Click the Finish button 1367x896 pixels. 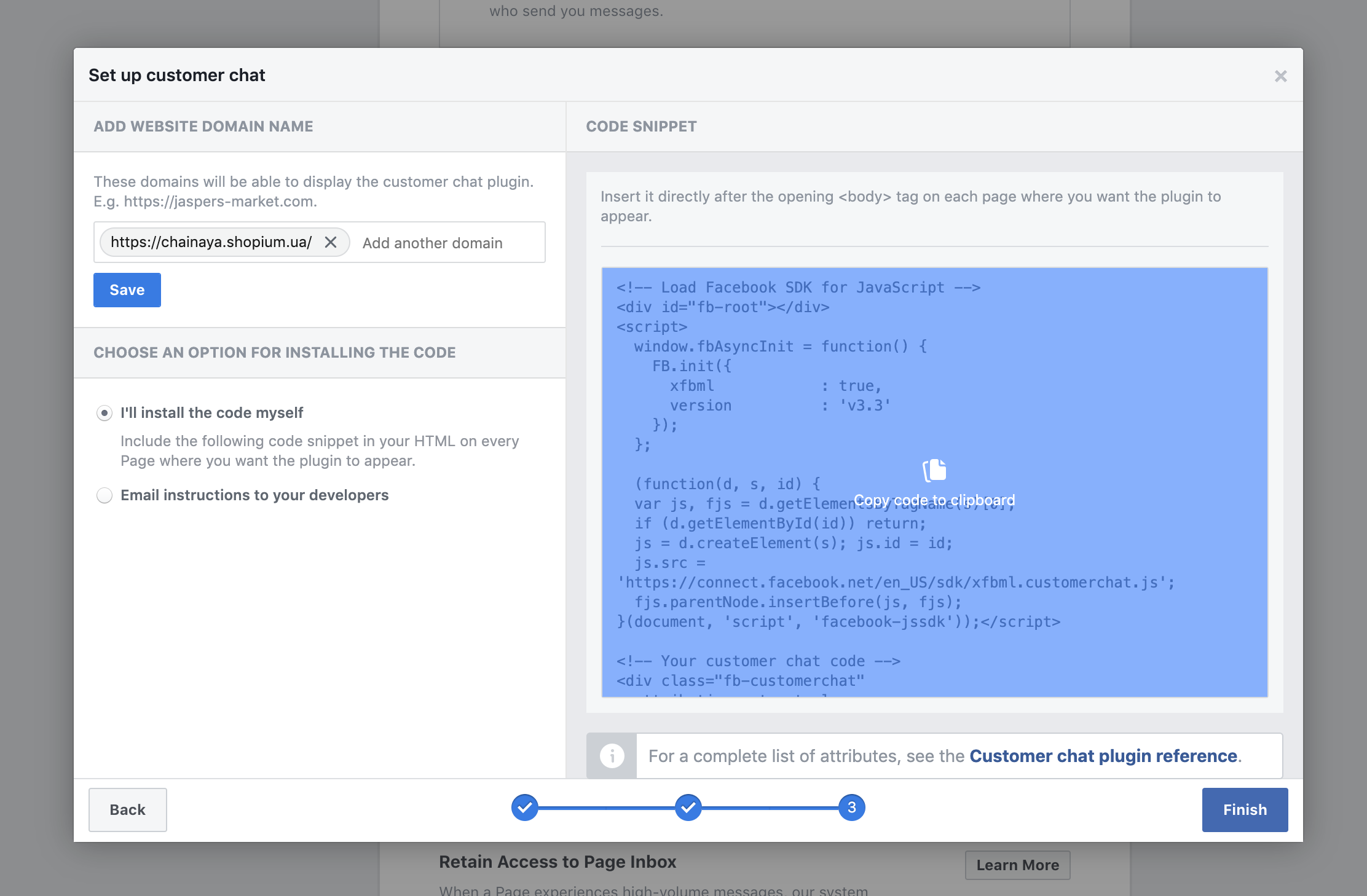[1245, 809]
